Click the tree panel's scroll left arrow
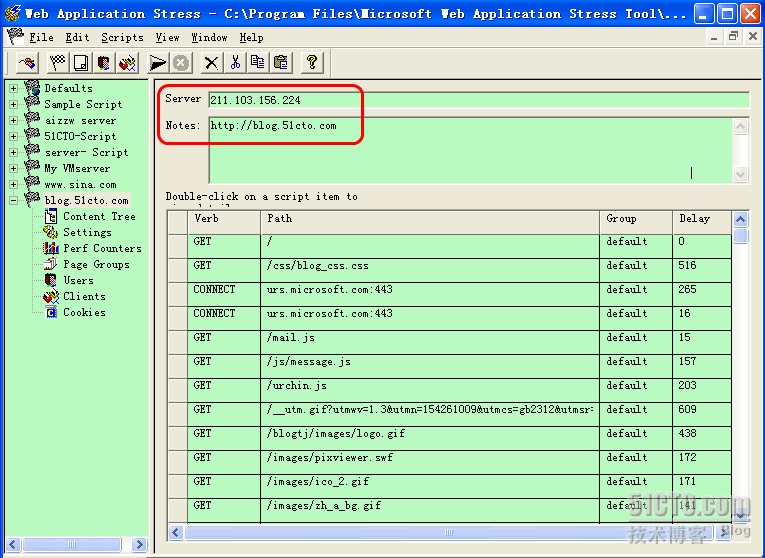The image size is (765, 558). point(13,544)
